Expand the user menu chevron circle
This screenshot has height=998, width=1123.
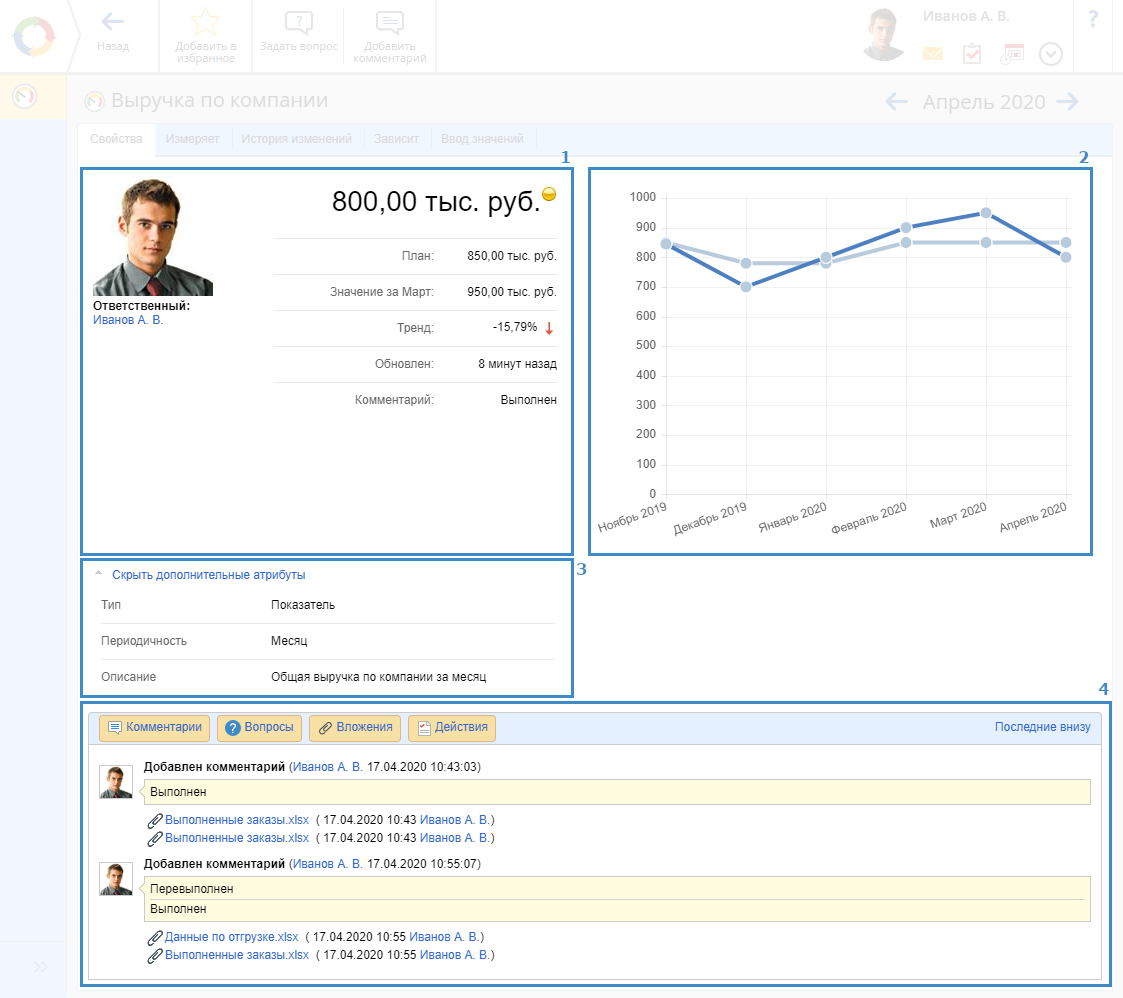1050,54
